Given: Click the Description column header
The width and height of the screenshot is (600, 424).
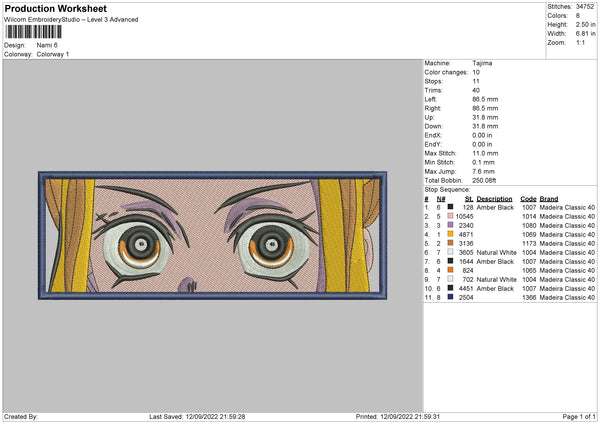Looking at the screenshot, I should [494, 198].
